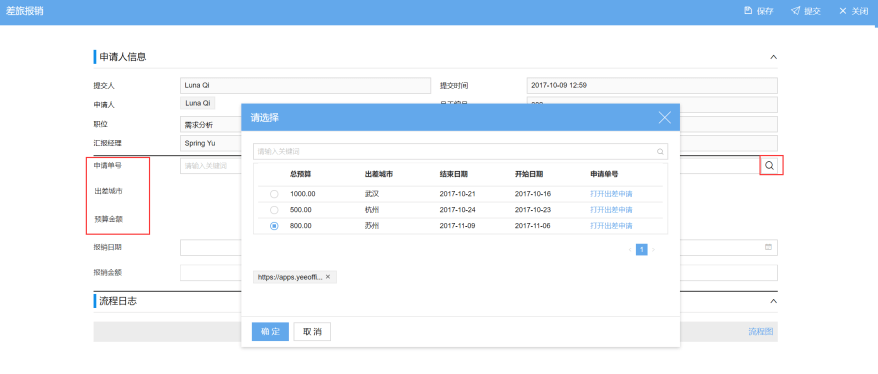Open 打开出差申请 link for 苏州
Screen dimensions: 878x374
611,226
